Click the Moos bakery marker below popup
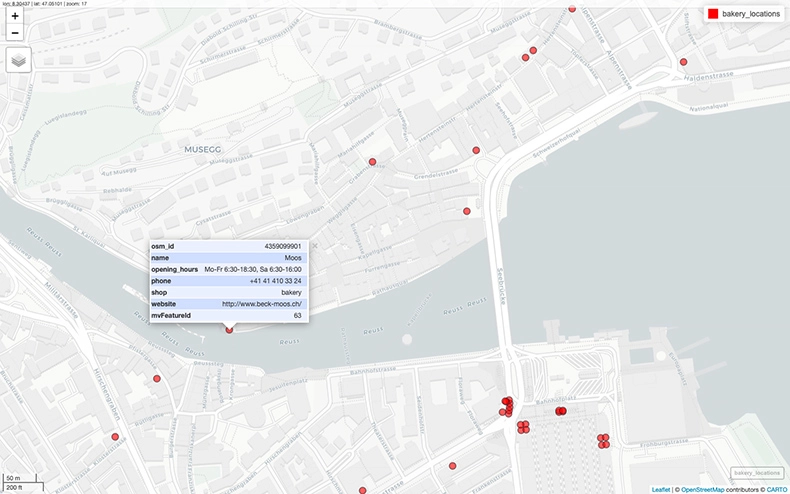790x494 pixels. pos(229,329)
